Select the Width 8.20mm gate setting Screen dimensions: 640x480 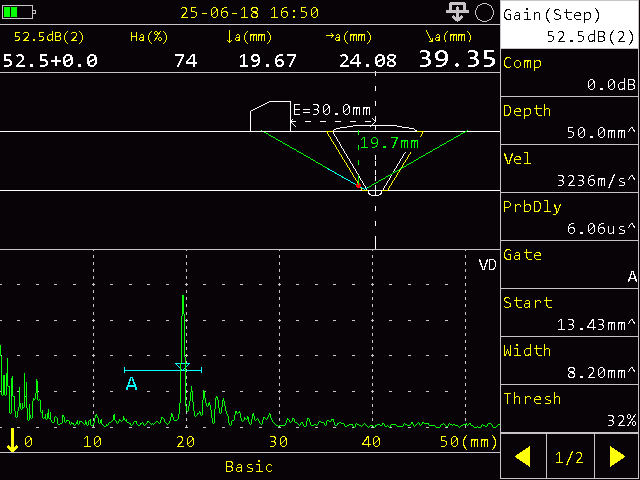569,360
